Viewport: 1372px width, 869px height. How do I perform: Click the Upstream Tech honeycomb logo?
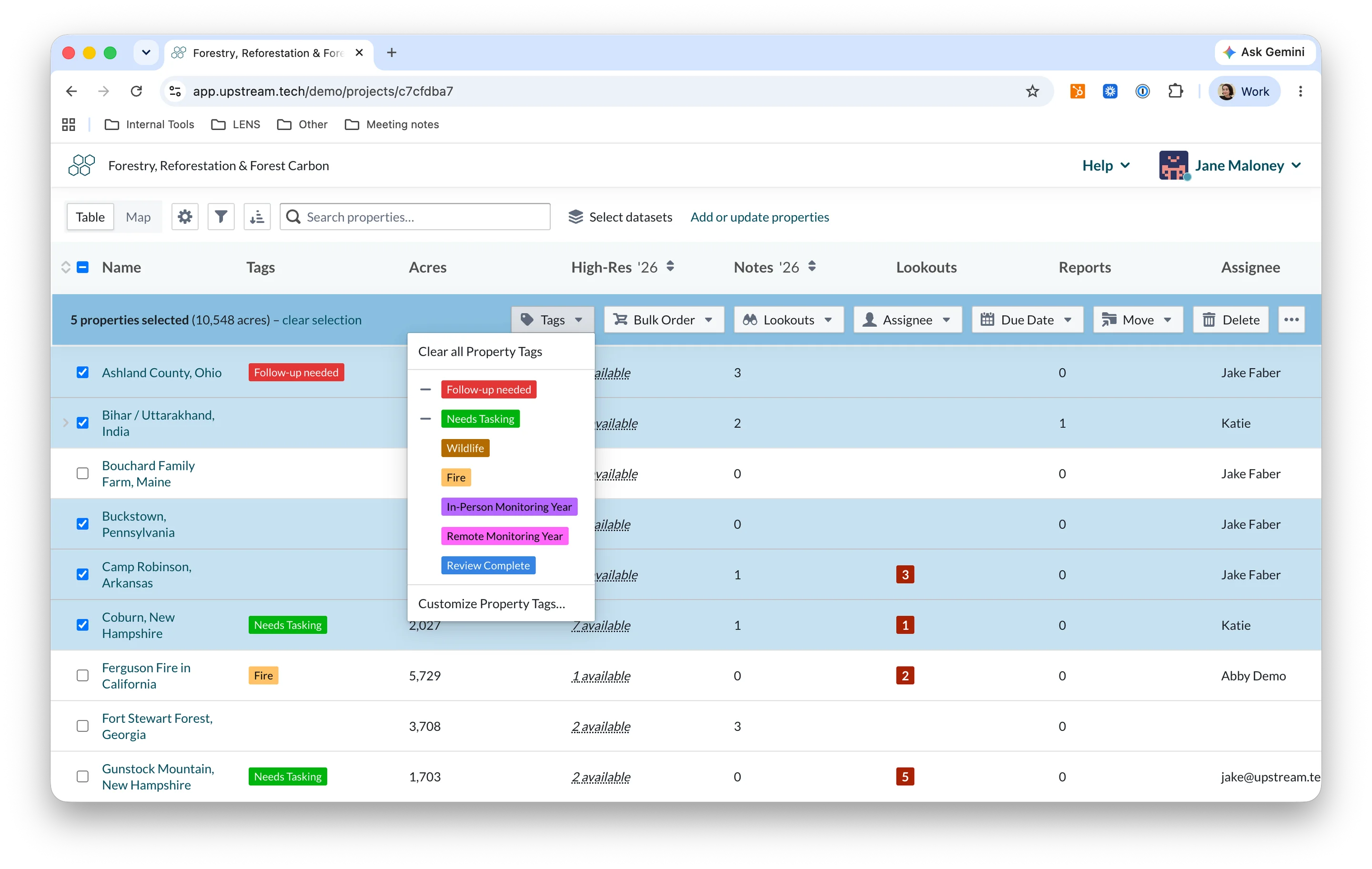[81, 165]
